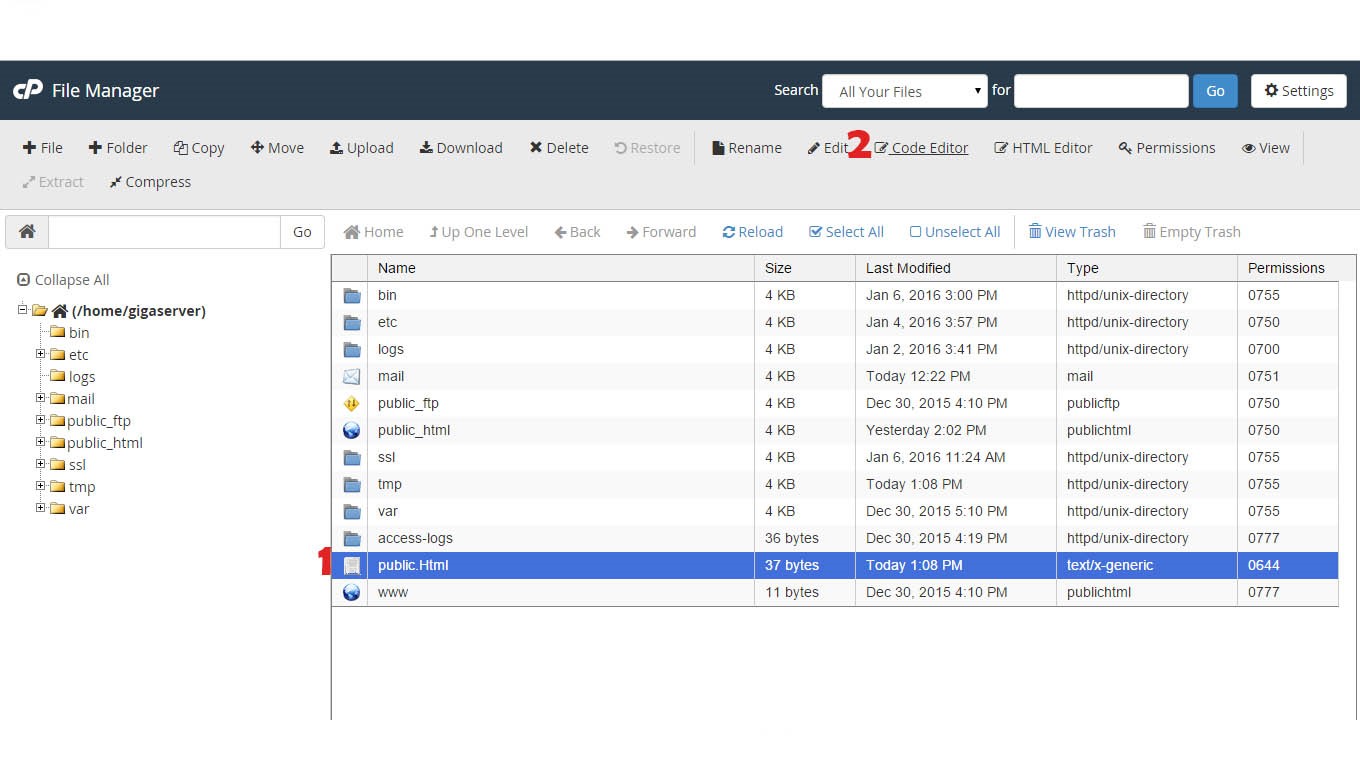Open View Trash
The width and height of the screenshot is (1360, 768).
1072,232
